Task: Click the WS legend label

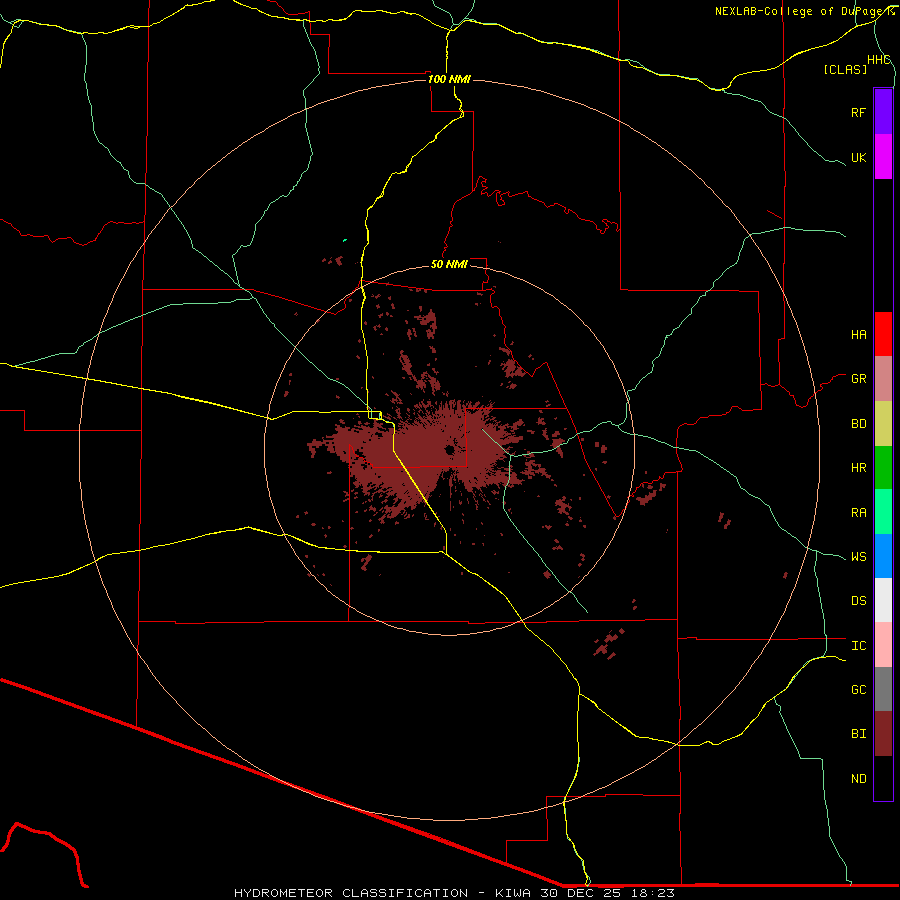Action: 858,557
